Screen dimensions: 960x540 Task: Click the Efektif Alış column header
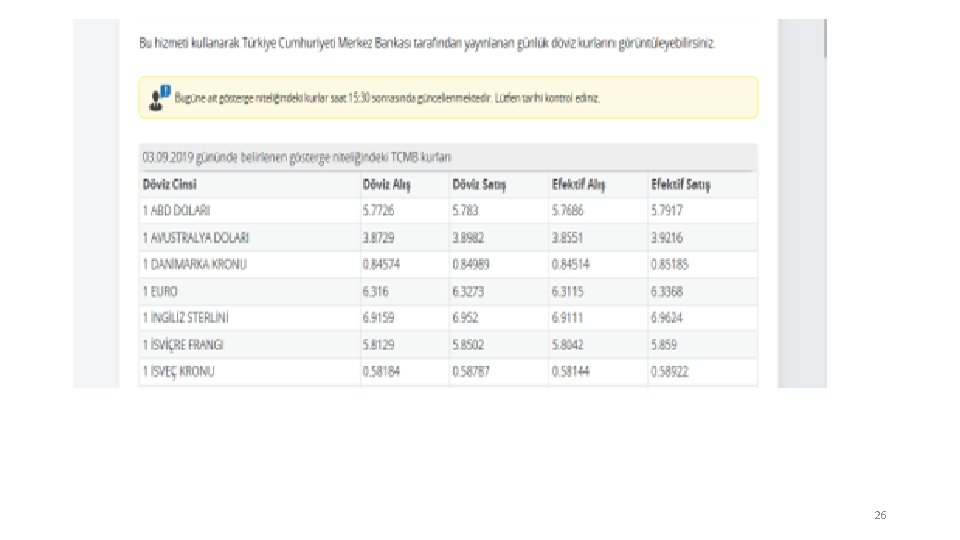point(579,185)
